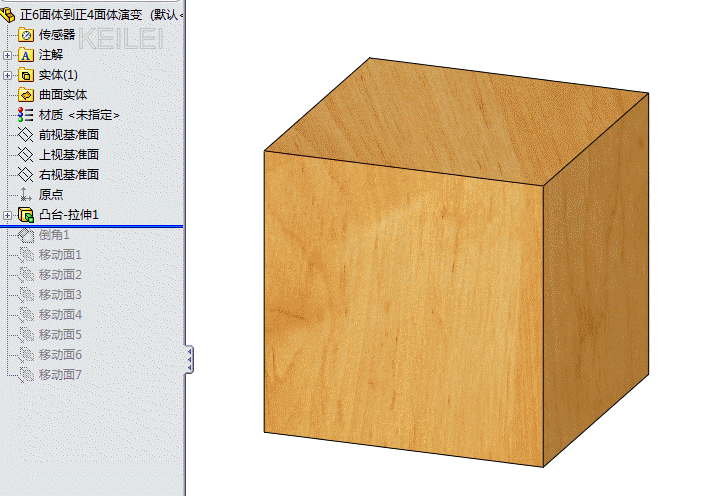
Task: Click the front face of the wooden cube
Action: (404, 308)
